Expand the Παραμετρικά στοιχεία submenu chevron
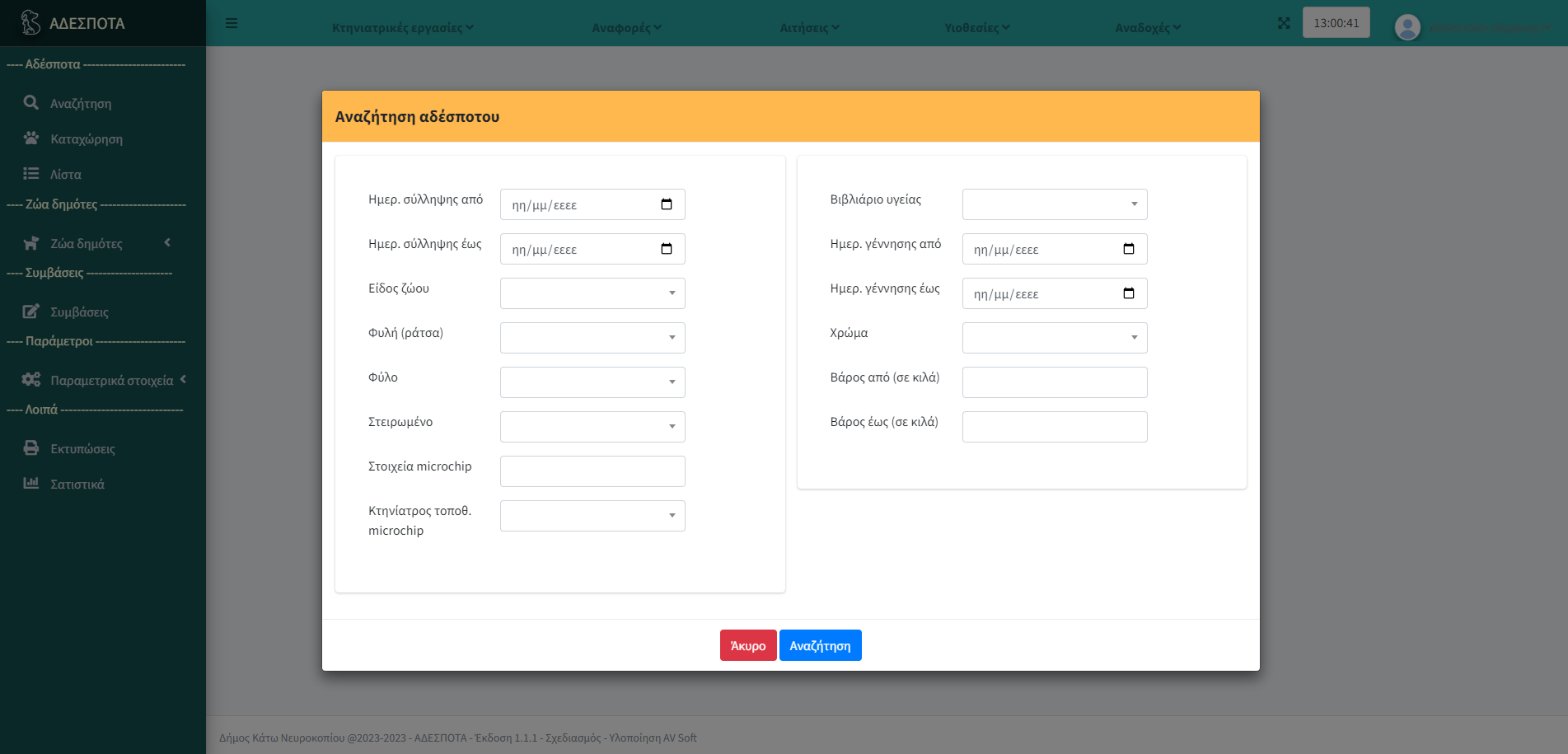The image size is (1568, 754). [x=183, y=379]
